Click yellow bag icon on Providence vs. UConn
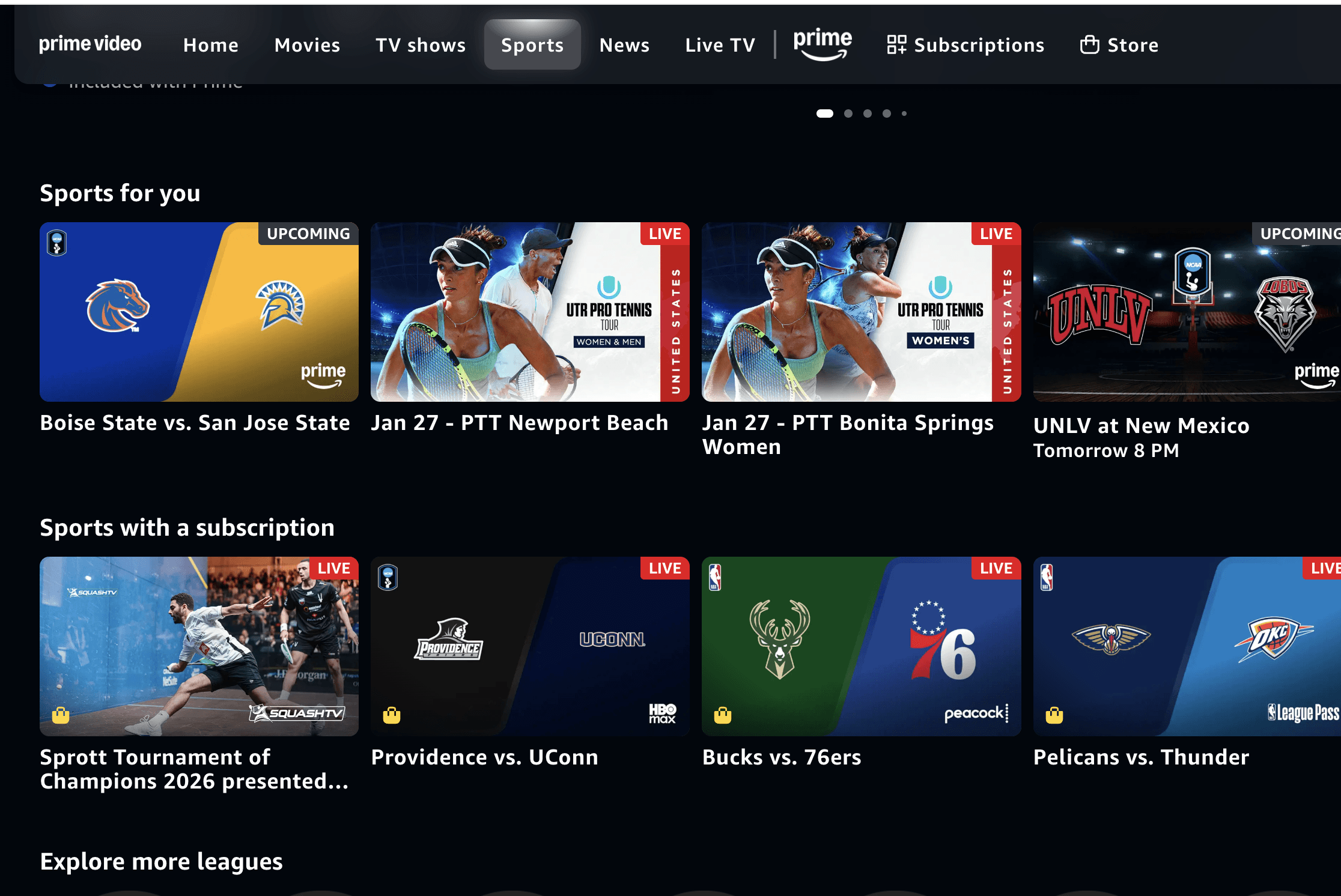The height and width of the screenshot is (896, 1341). (x=392, y=715)
